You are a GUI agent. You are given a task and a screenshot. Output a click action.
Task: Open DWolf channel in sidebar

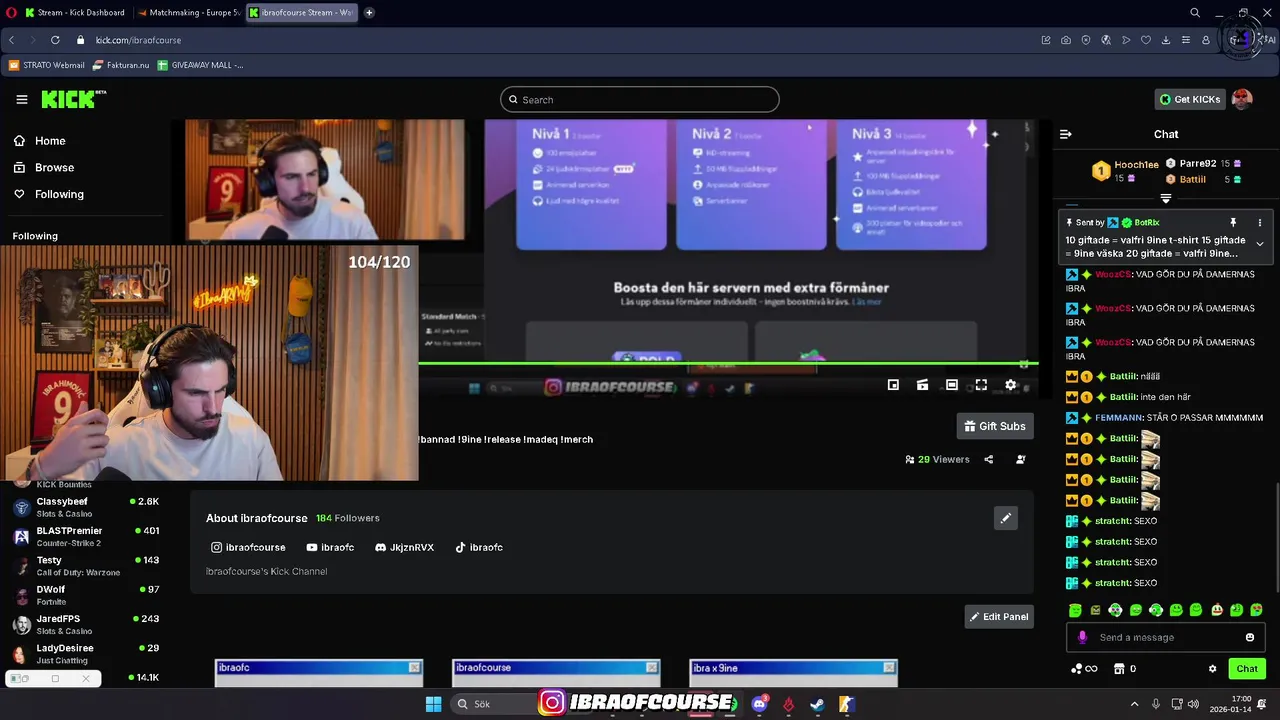86,595
